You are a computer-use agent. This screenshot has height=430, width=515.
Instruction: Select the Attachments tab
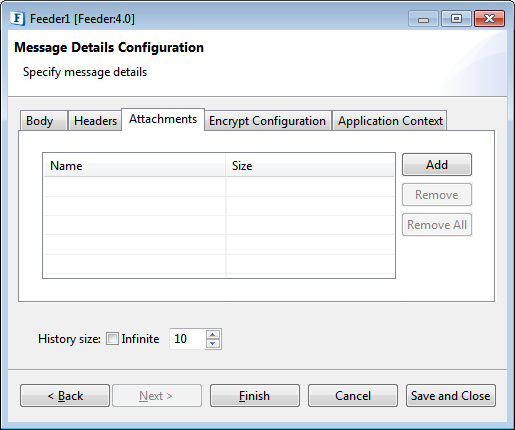click(163, 119)
